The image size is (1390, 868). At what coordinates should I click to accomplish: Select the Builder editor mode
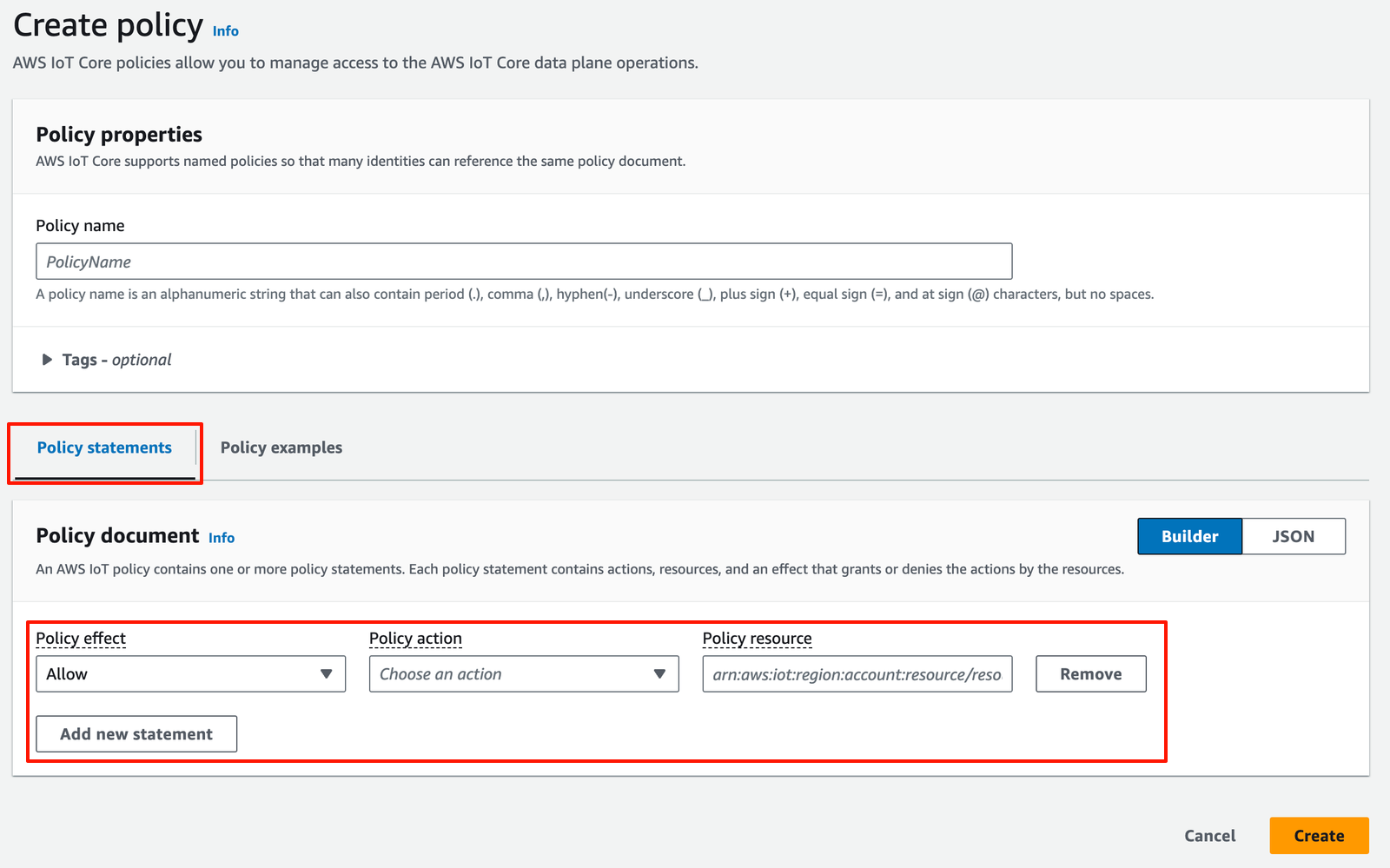pyautogui.click(x=1190, y=536)
